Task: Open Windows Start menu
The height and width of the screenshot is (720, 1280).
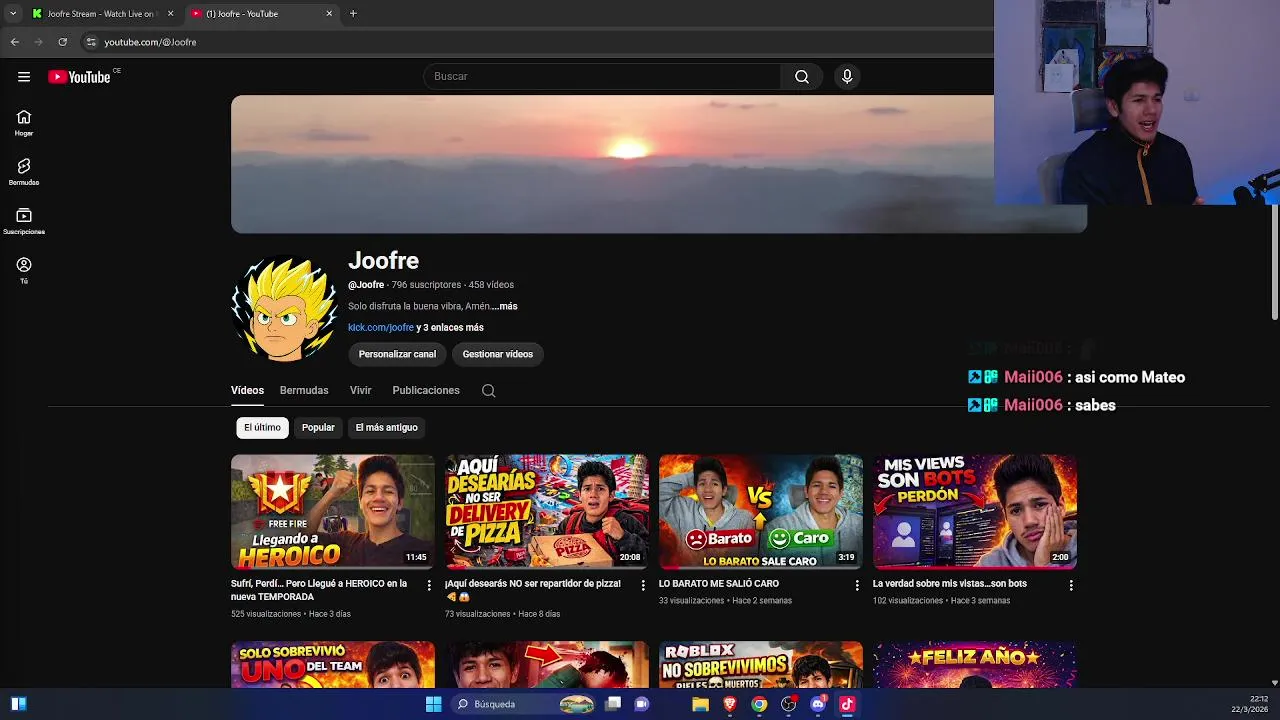Action: pos(433,704)
